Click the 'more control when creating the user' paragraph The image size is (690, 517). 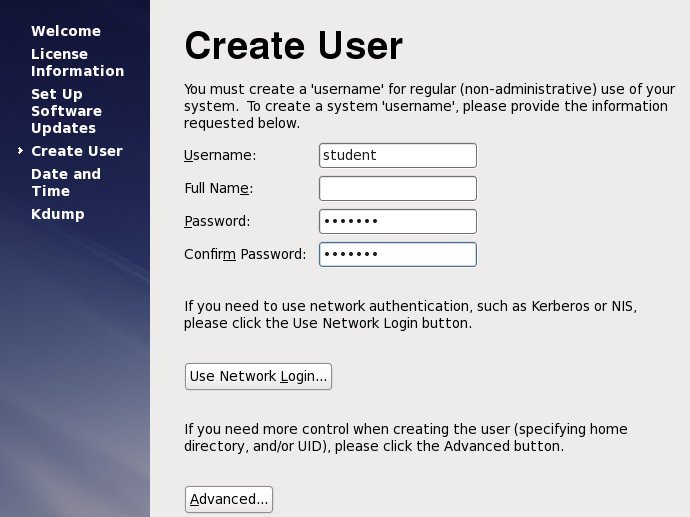pos(406,437)
